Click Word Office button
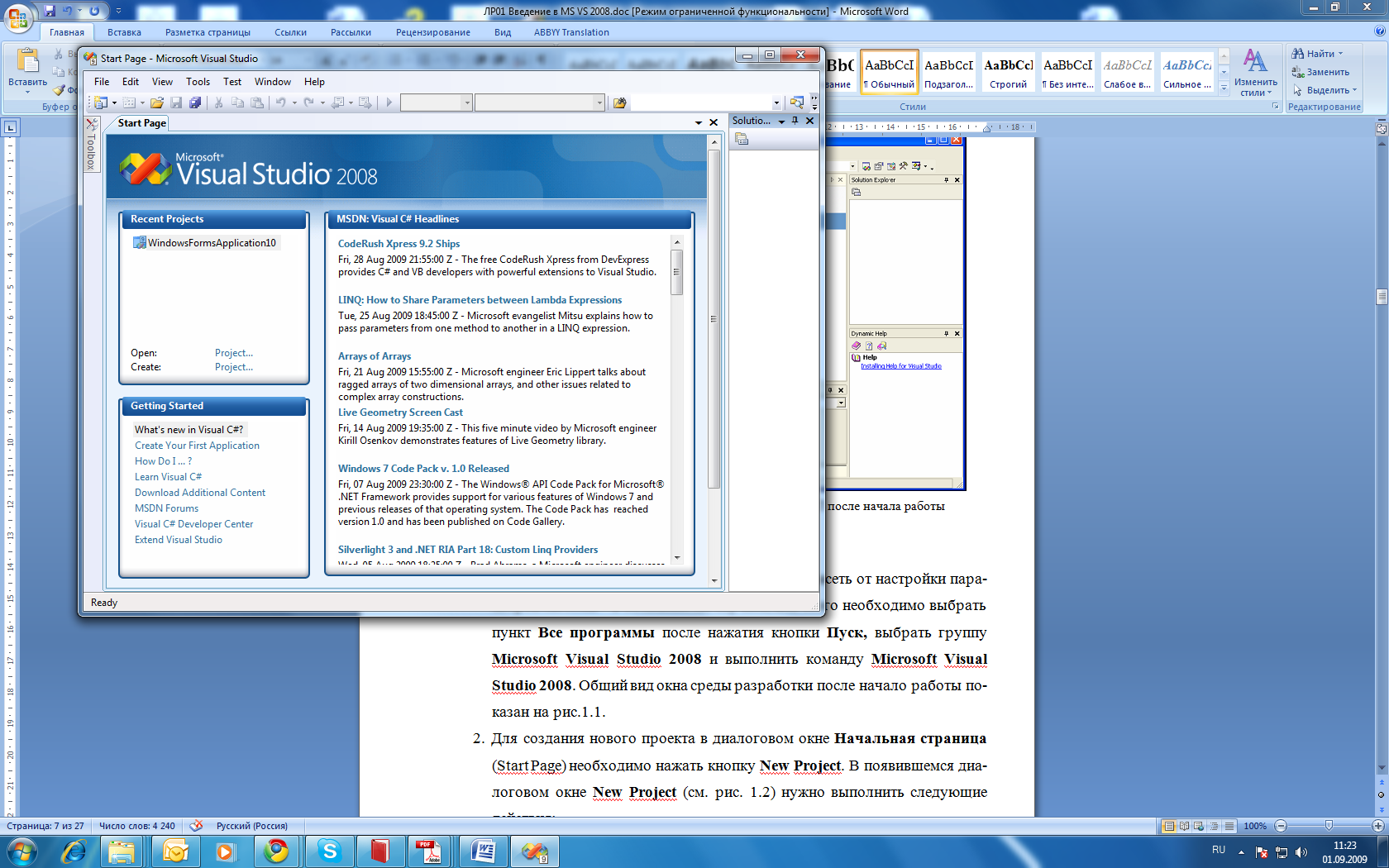This screenshot has height=868, width=1389. pos(18,17)
